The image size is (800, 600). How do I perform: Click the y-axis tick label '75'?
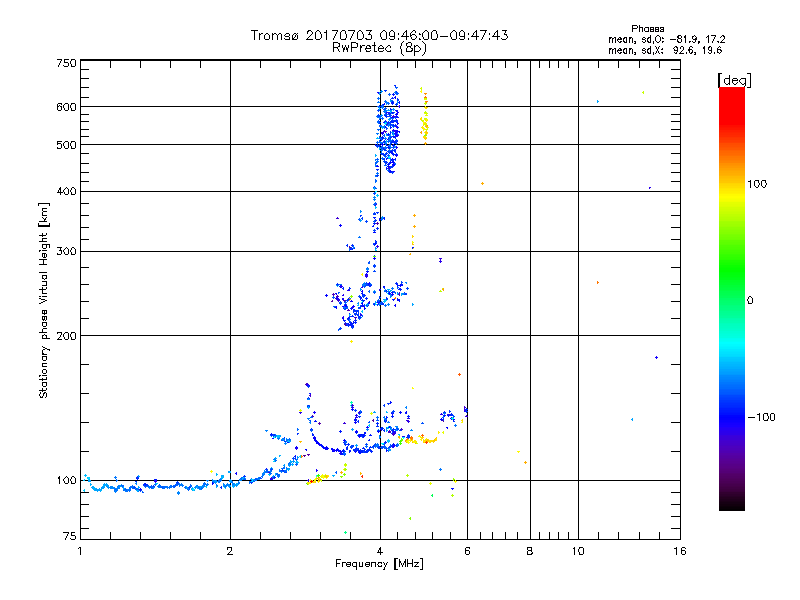[x=70, y=536]
